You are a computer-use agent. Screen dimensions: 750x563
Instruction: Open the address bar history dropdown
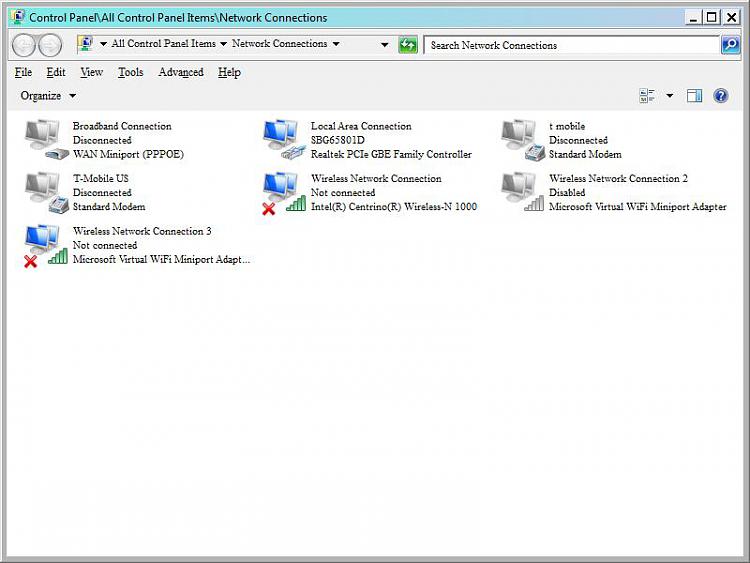coord(385,45)
